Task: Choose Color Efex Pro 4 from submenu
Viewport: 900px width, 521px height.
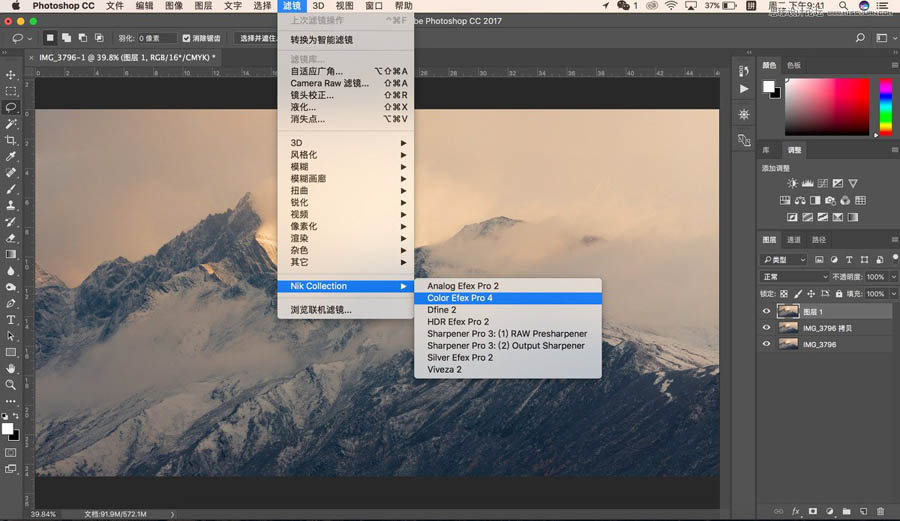Action: [x=507, y=298]
